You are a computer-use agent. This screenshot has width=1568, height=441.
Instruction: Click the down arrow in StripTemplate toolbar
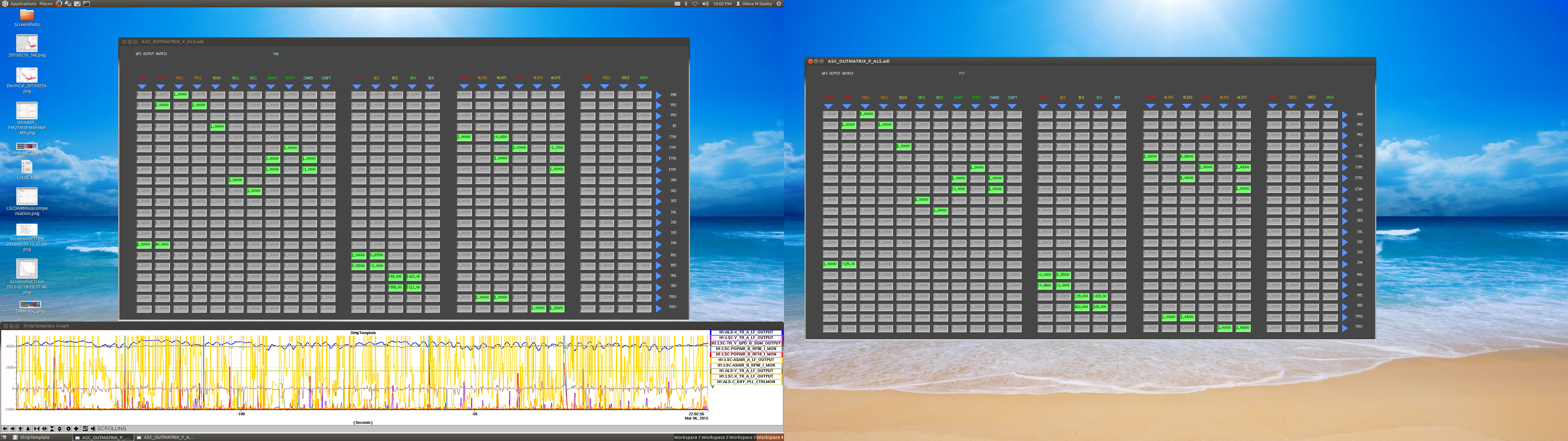(x=28, y=429)
